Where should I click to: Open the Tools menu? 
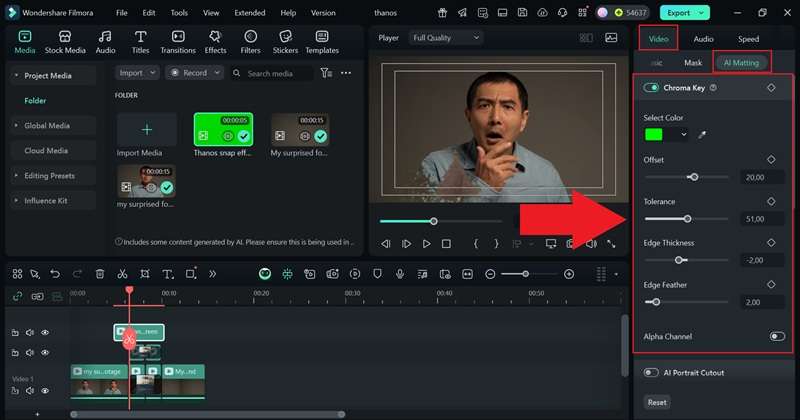pyautogui.click(x=179, y=13)
